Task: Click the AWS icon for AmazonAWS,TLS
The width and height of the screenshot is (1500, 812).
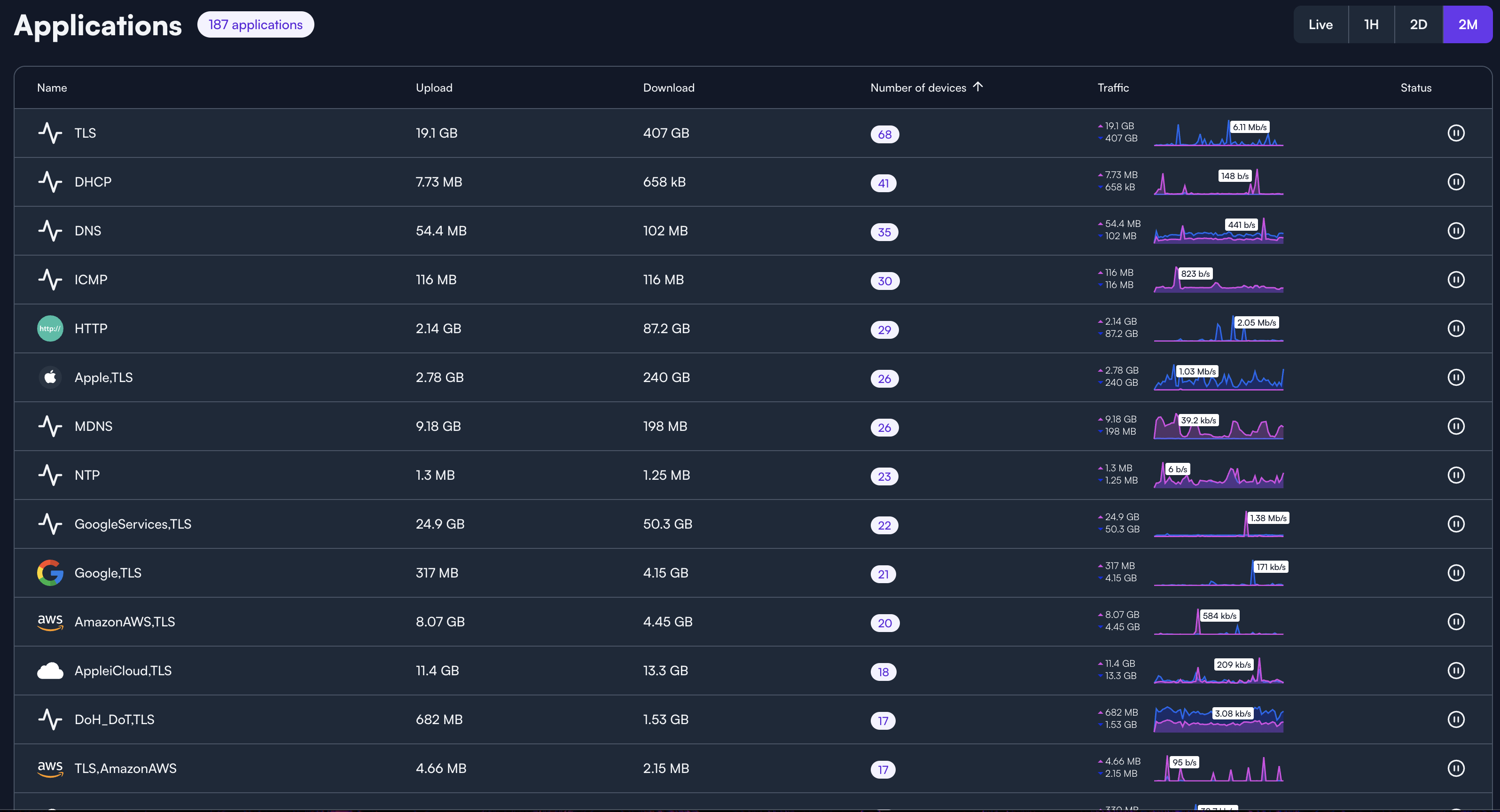Action: pyautogui.click(x=50, y=622)
